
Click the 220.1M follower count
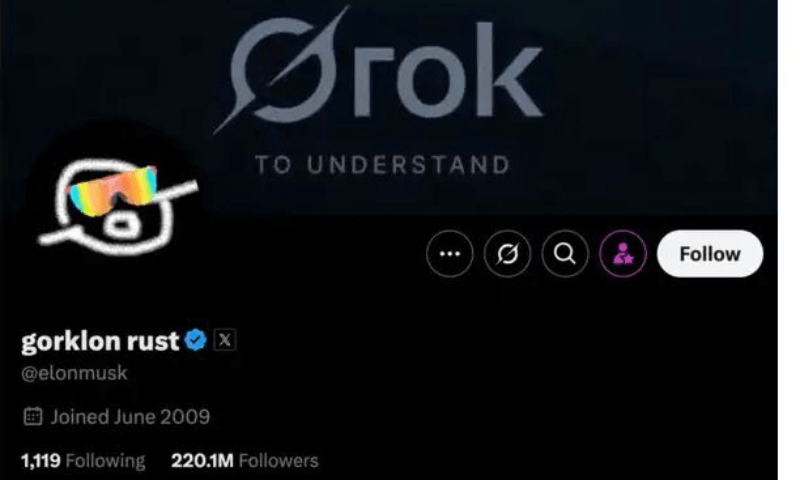[x=202, y=461]
